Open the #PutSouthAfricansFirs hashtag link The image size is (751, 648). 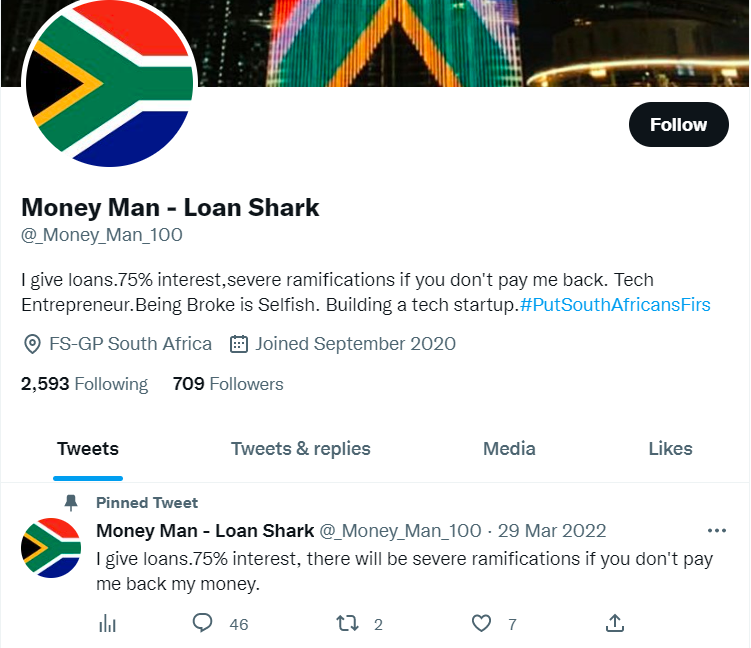[615, 305]
